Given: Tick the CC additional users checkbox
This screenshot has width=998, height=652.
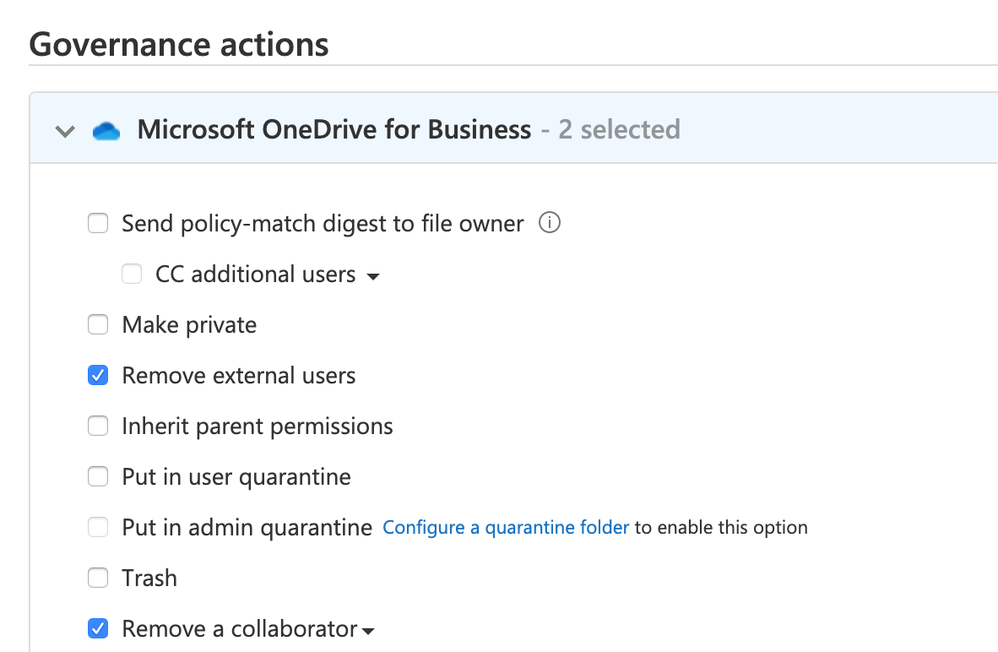Looking at the screenshot, I should pyautogui.click(x=132, y=274).
